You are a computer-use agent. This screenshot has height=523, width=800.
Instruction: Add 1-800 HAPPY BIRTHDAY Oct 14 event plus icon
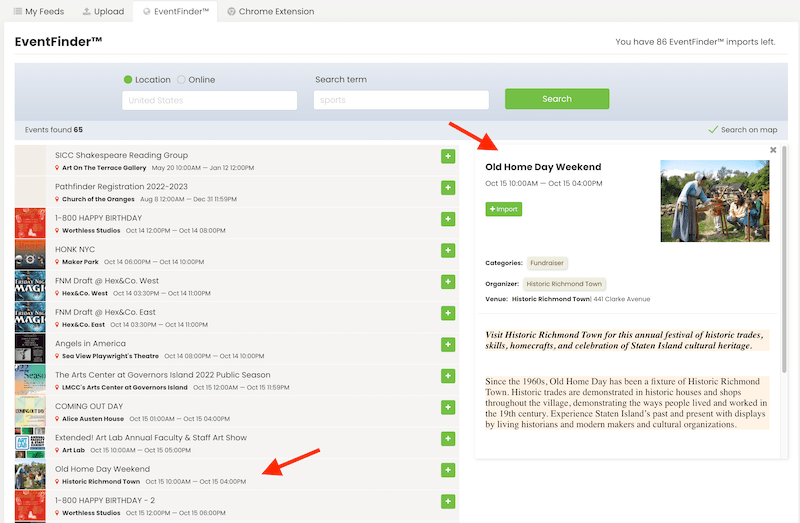(448, 219)
